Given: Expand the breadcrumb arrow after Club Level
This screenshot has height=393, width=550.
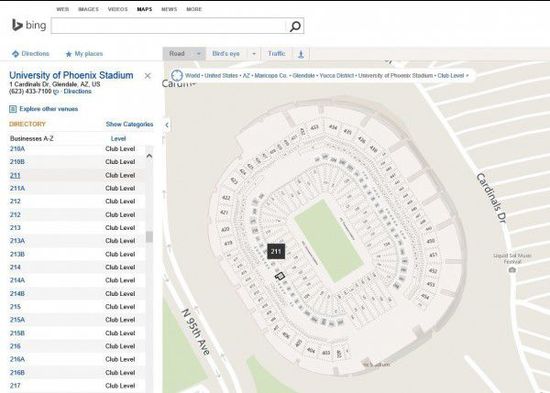Looking at the screenshot, I should (467, 75).
